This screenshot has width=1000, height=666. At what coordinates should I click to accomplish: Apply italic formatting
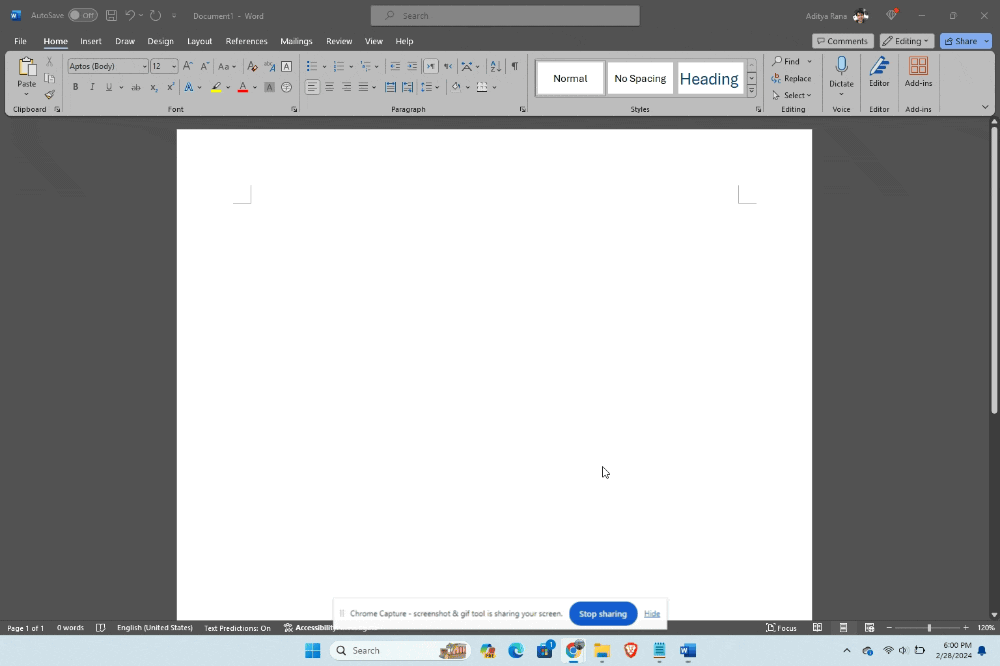coord(92,87)
